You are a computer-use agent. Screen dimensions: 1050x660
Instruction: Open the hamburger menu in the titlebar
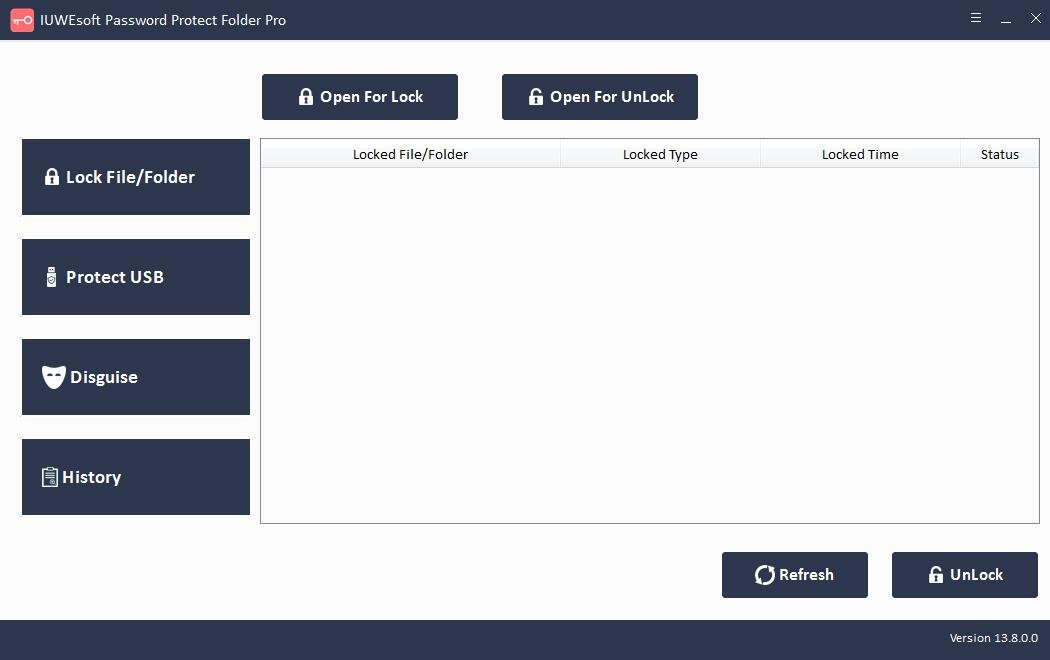click(975, 18)
